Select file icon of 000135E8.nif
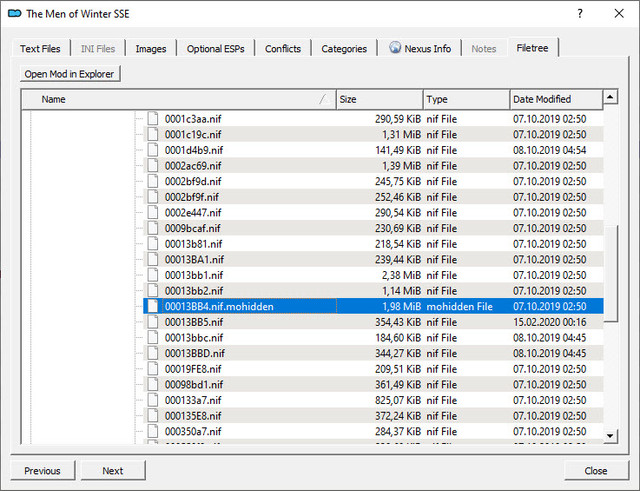640x491 pixels. click(153, 416)
